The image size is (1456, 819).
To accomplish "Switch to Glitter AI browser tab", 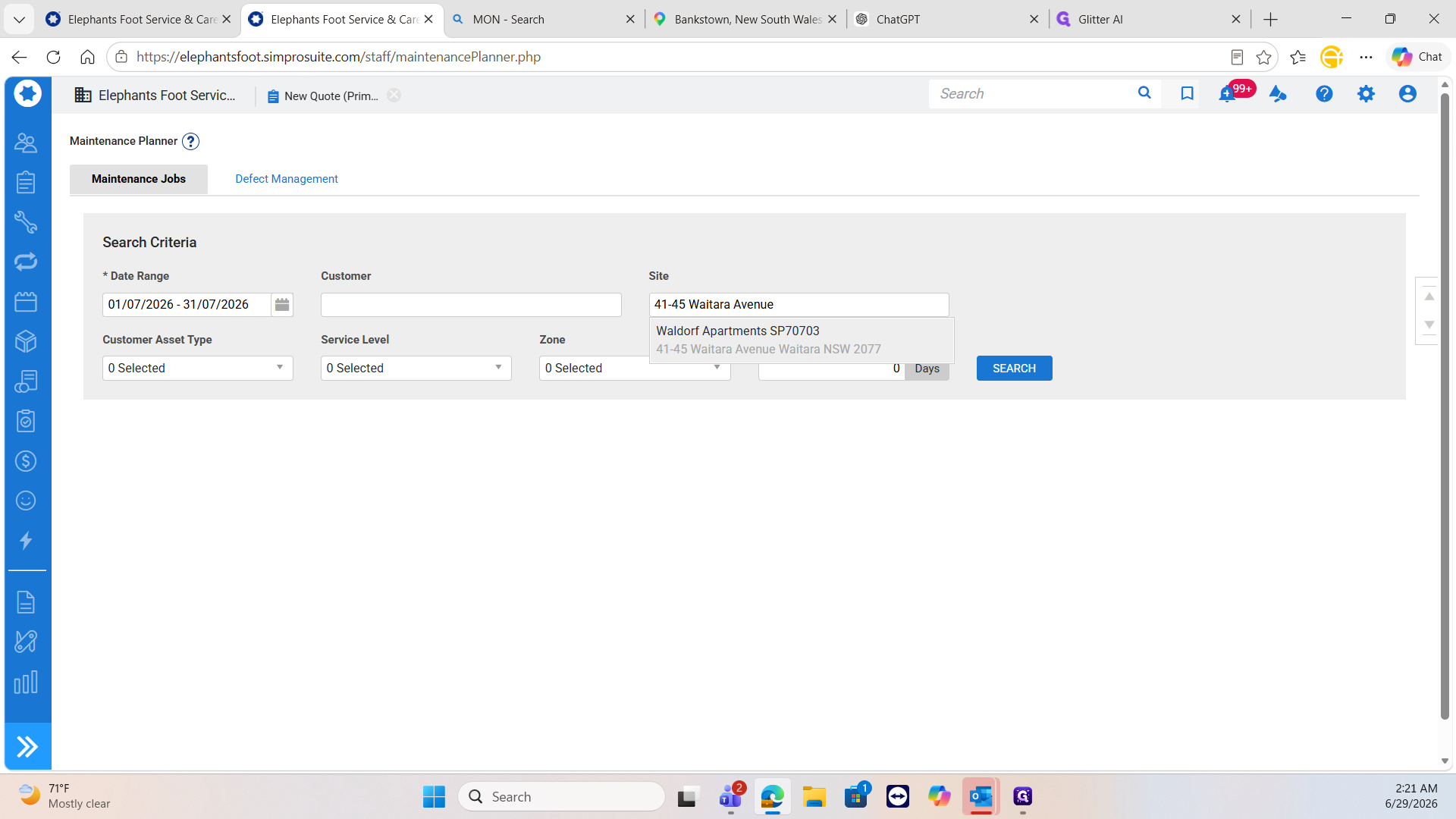I will 1150,20.
